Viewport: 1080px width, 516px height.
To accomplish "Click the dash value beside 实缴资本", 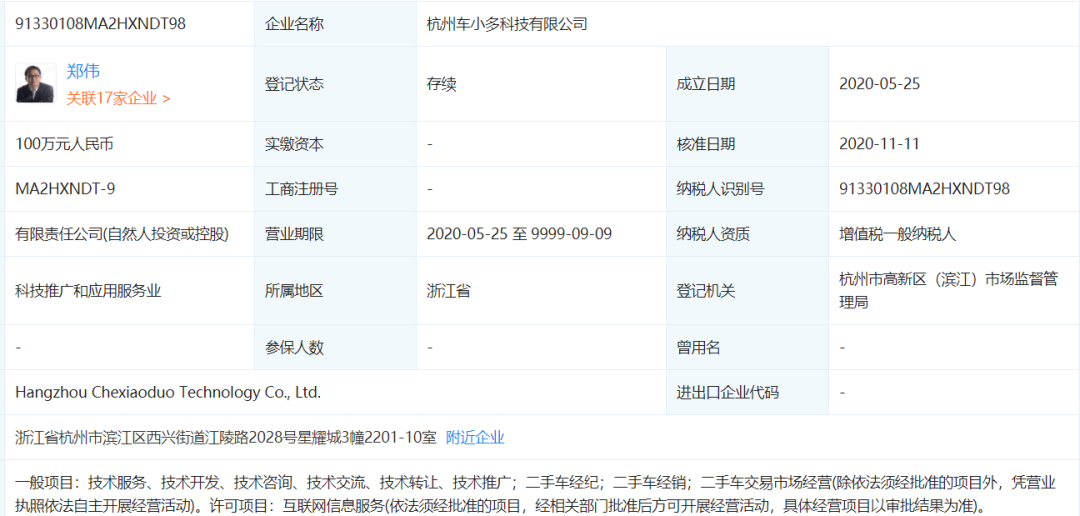I will tap(430, 144).
